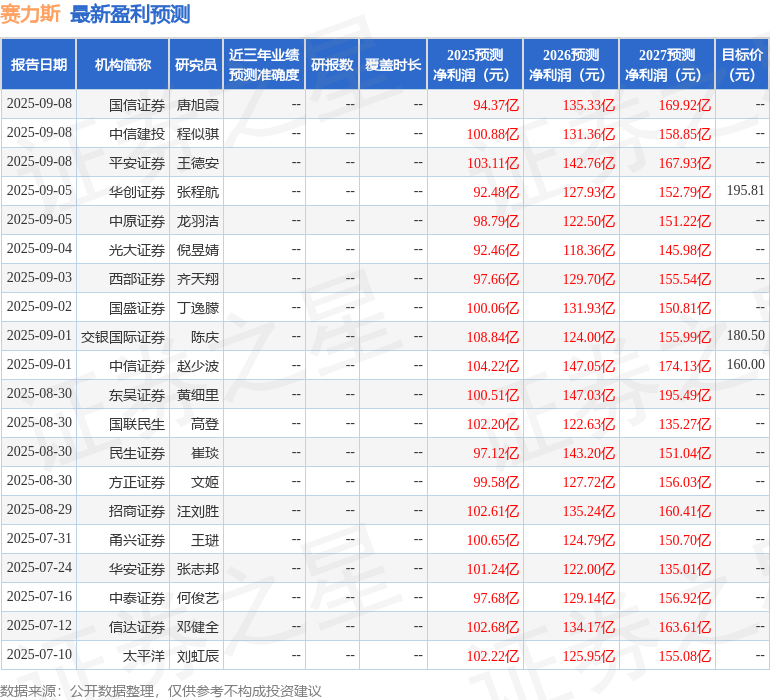Click the 160.00 target price
770x700 pixels.
[x=745, y=364]
